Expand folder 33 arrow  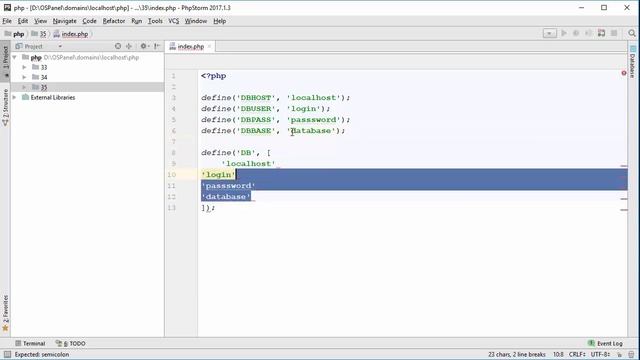(24, 67)
